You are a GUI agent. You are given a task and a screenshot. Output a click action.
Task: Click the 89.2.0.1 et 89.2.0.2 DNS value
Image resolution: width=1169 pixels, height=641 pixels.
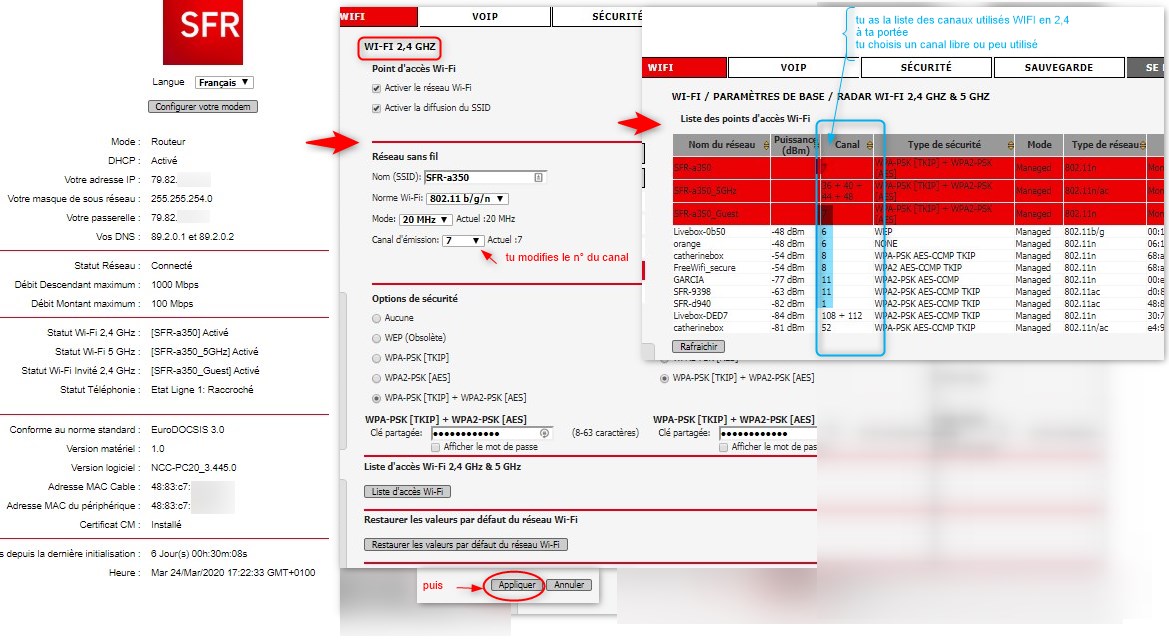192,237
